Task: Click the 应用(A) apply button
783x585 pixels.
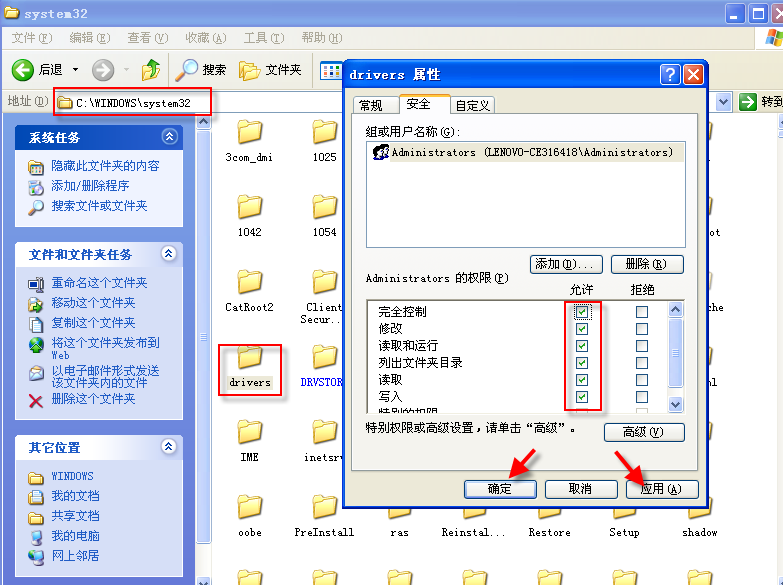Action: click(x=662, y=489)
